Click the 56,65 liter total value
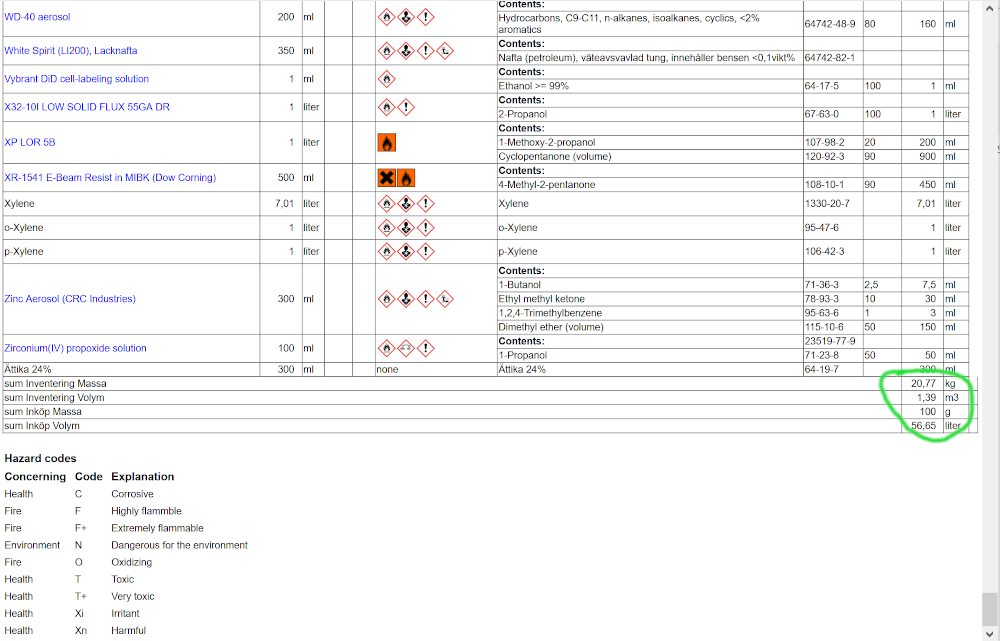The image size is (1000, 641). 923,426
